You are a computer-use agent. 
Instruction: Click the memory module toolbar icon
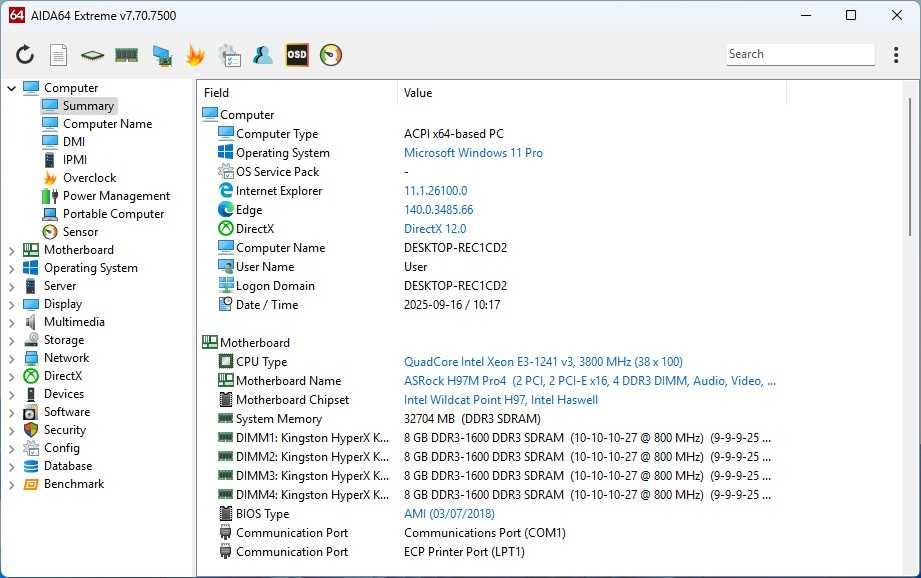[x=126, y=55]
